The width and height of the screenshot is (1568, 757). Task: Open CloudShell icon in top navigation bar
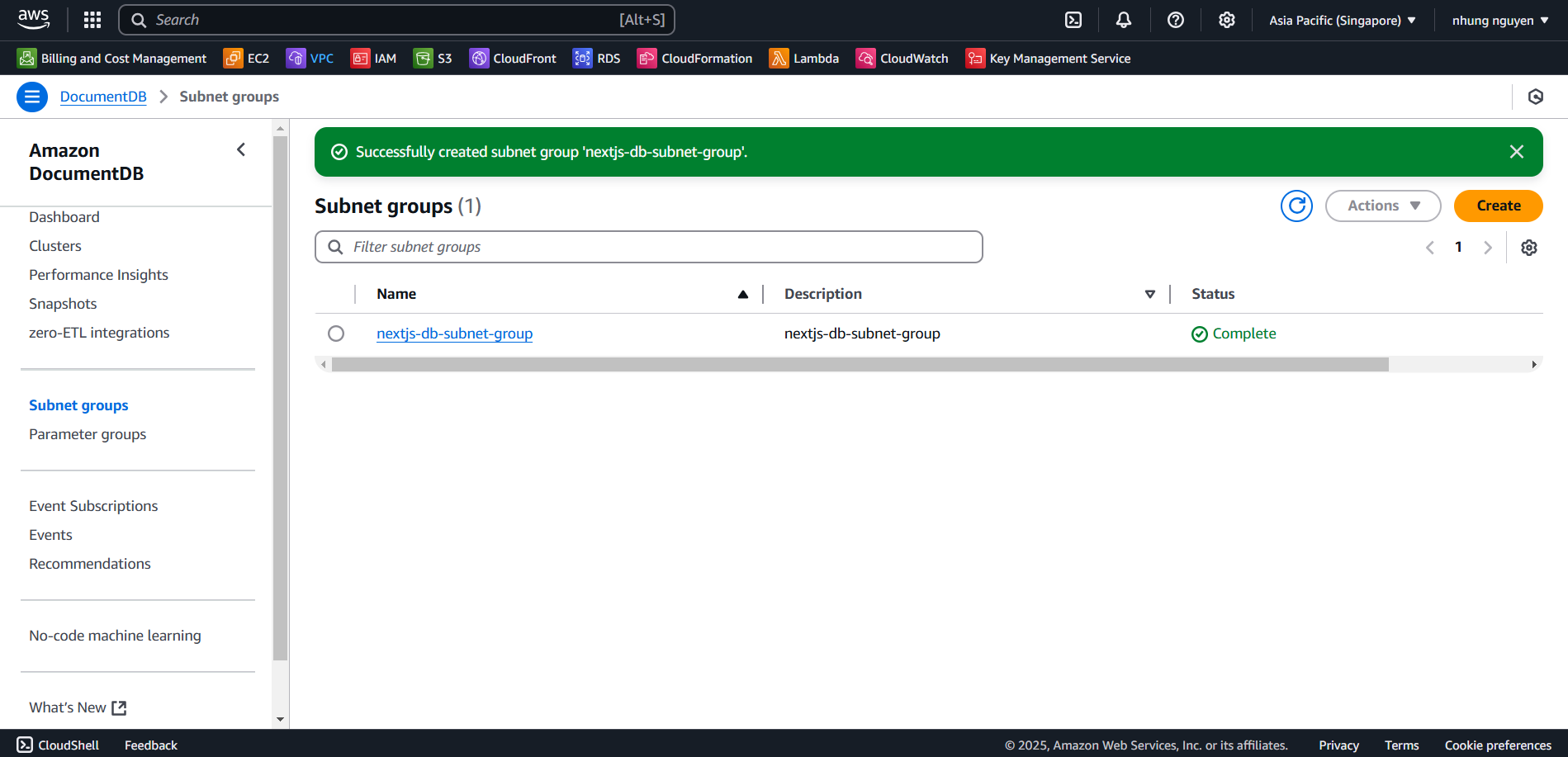(x=1073, y=20)
